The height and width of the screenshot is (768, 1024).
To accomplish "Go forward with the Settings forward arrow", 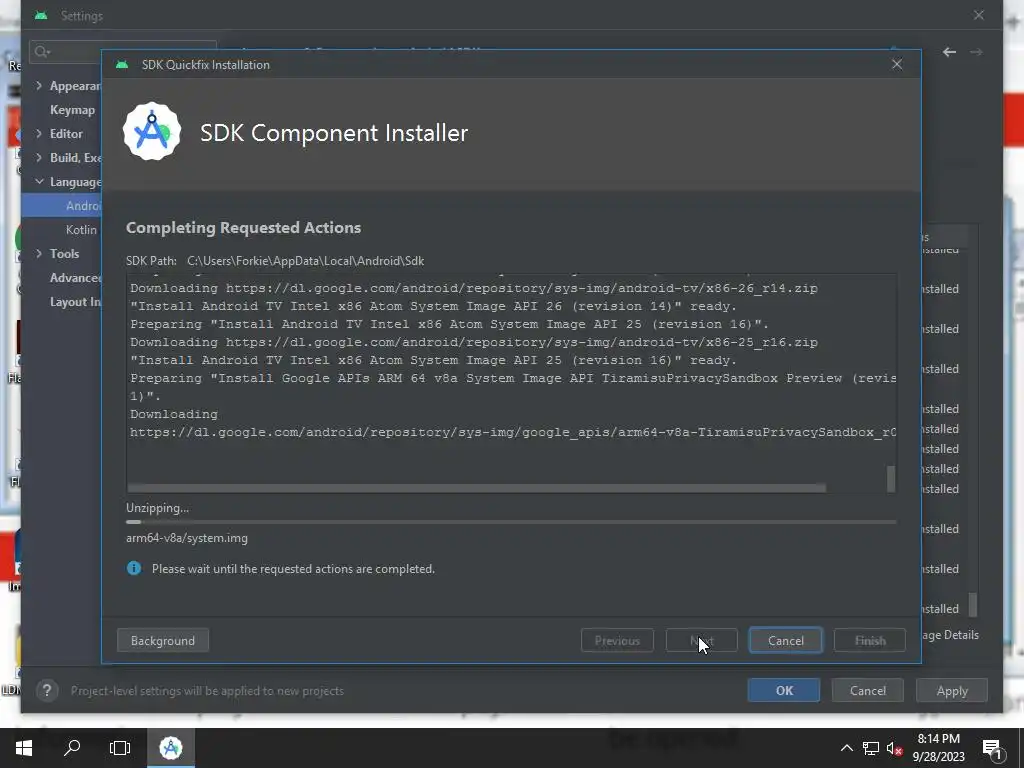I will pos(976,52).
